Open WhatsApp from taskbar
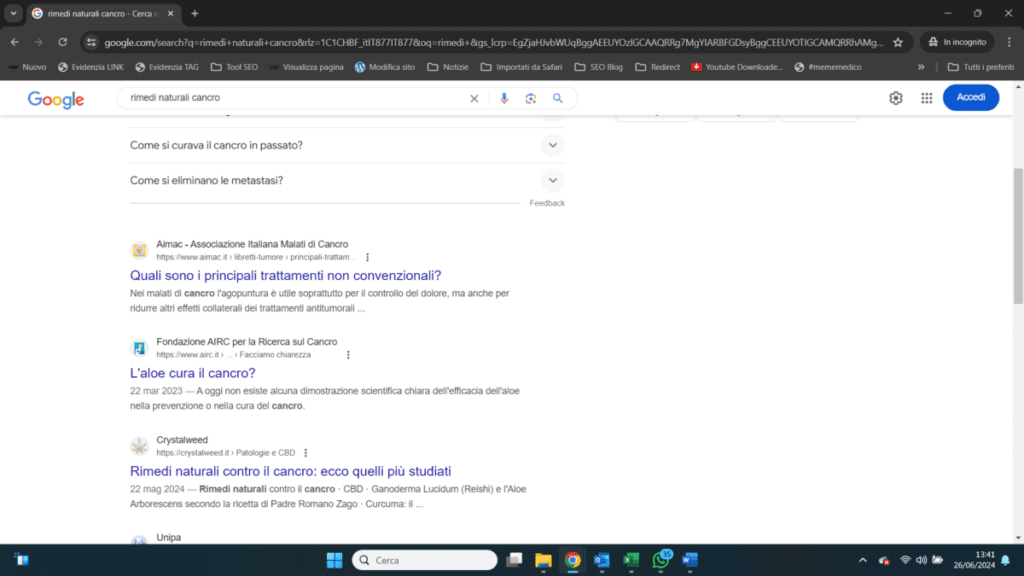Screen dimensions: 1024x576 [x=661, y=560]
